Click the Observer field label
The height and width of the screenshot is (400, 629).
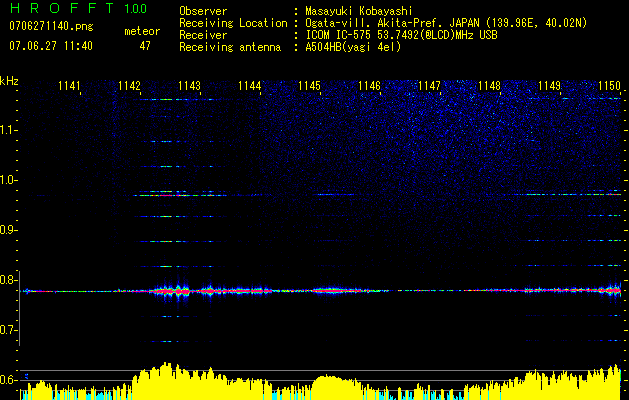pyautogui.click(x=203, y=11)
